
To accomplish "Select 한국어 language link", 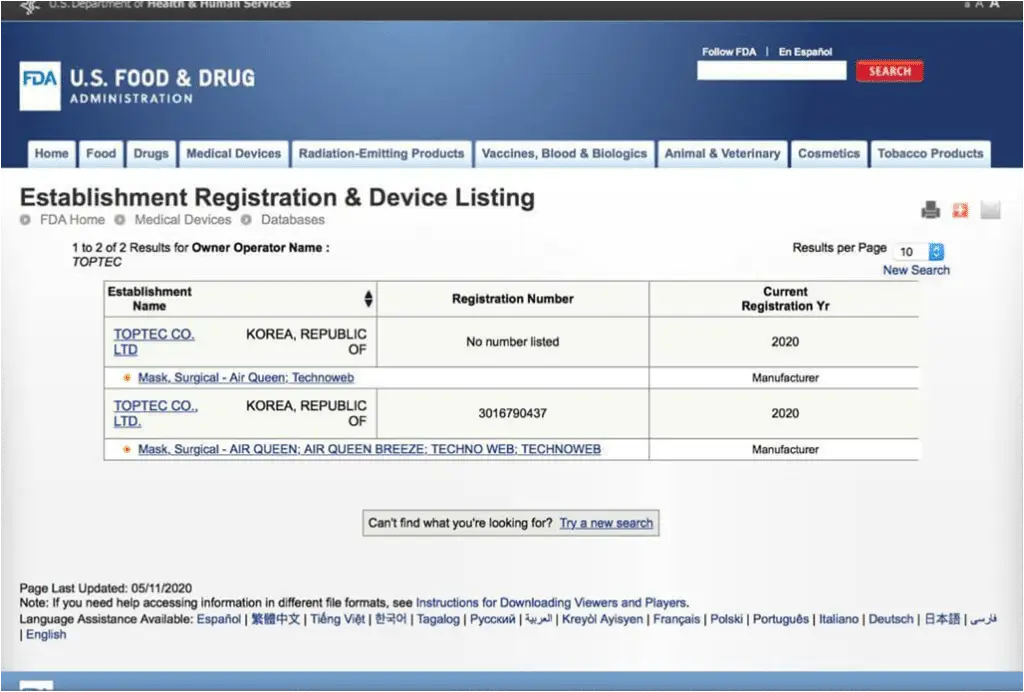I will [x=391, y=619].
